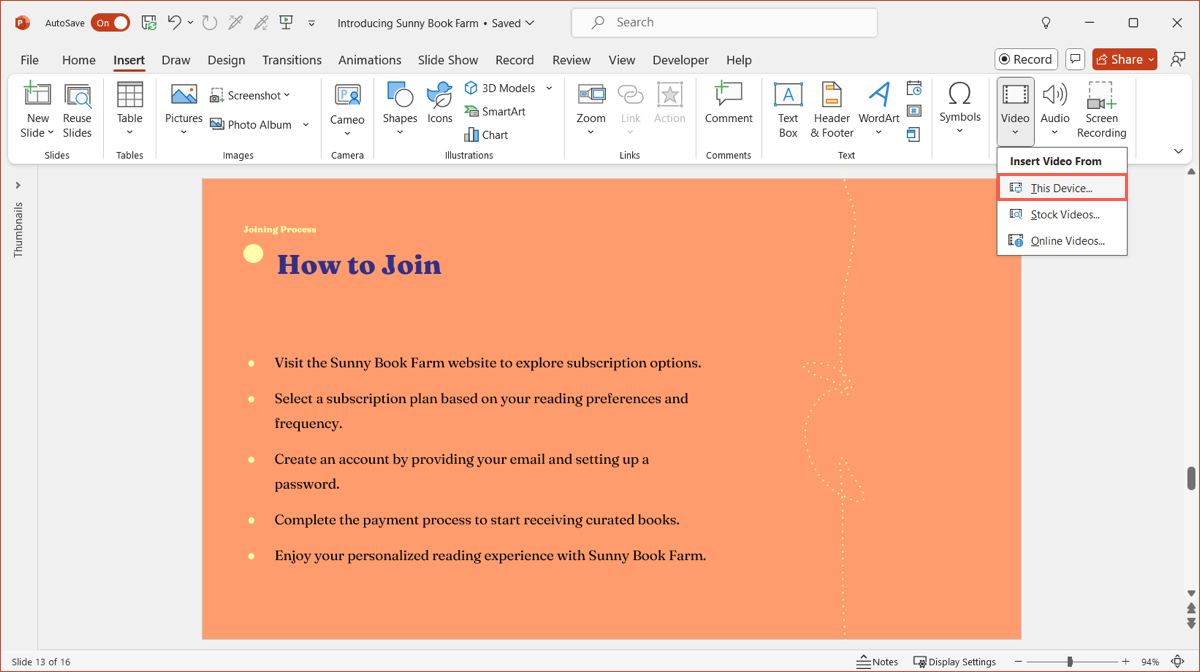Open the Undo history dropdown arrow
The height and width of the screenshot is (672, 1200).
click(190, 22)
